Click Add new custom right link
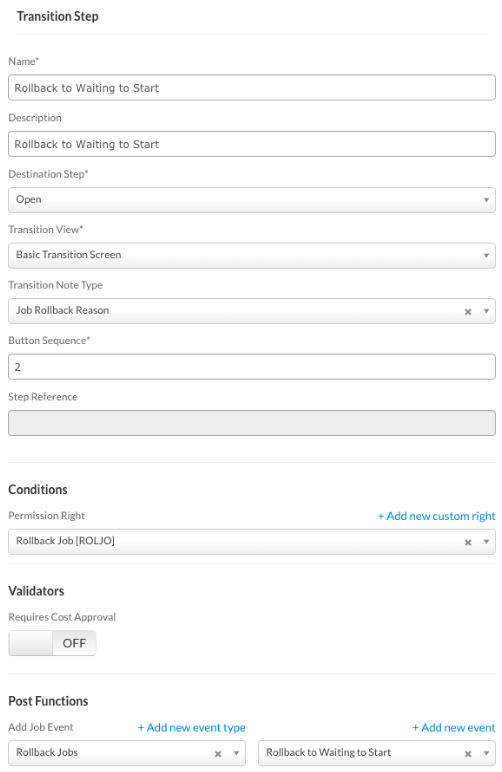This screenshot has height=772, width=502. pyautogui.click(x=436, y=516)
